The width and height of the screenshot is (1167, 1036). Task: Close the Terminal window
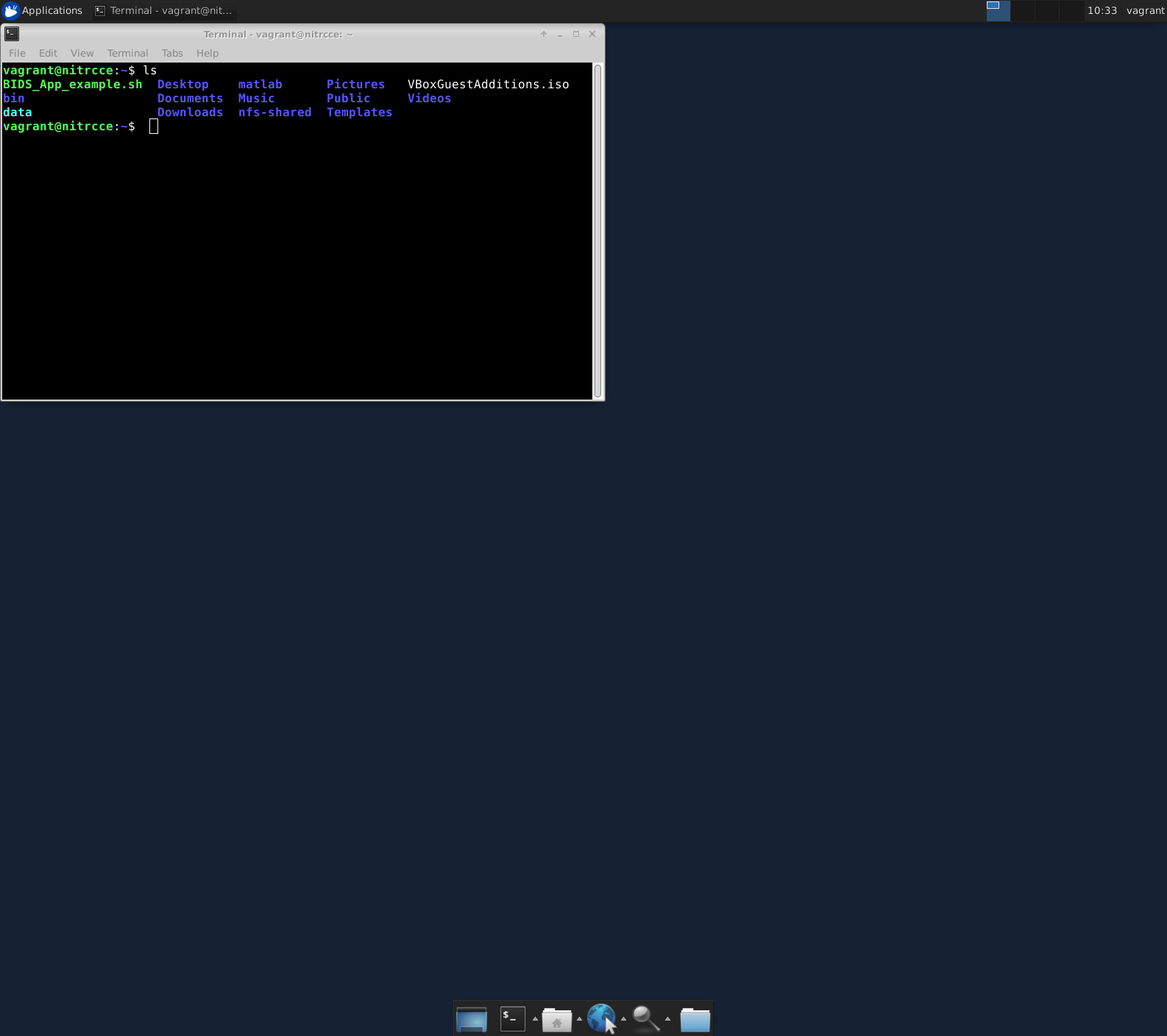pos(592,34)
